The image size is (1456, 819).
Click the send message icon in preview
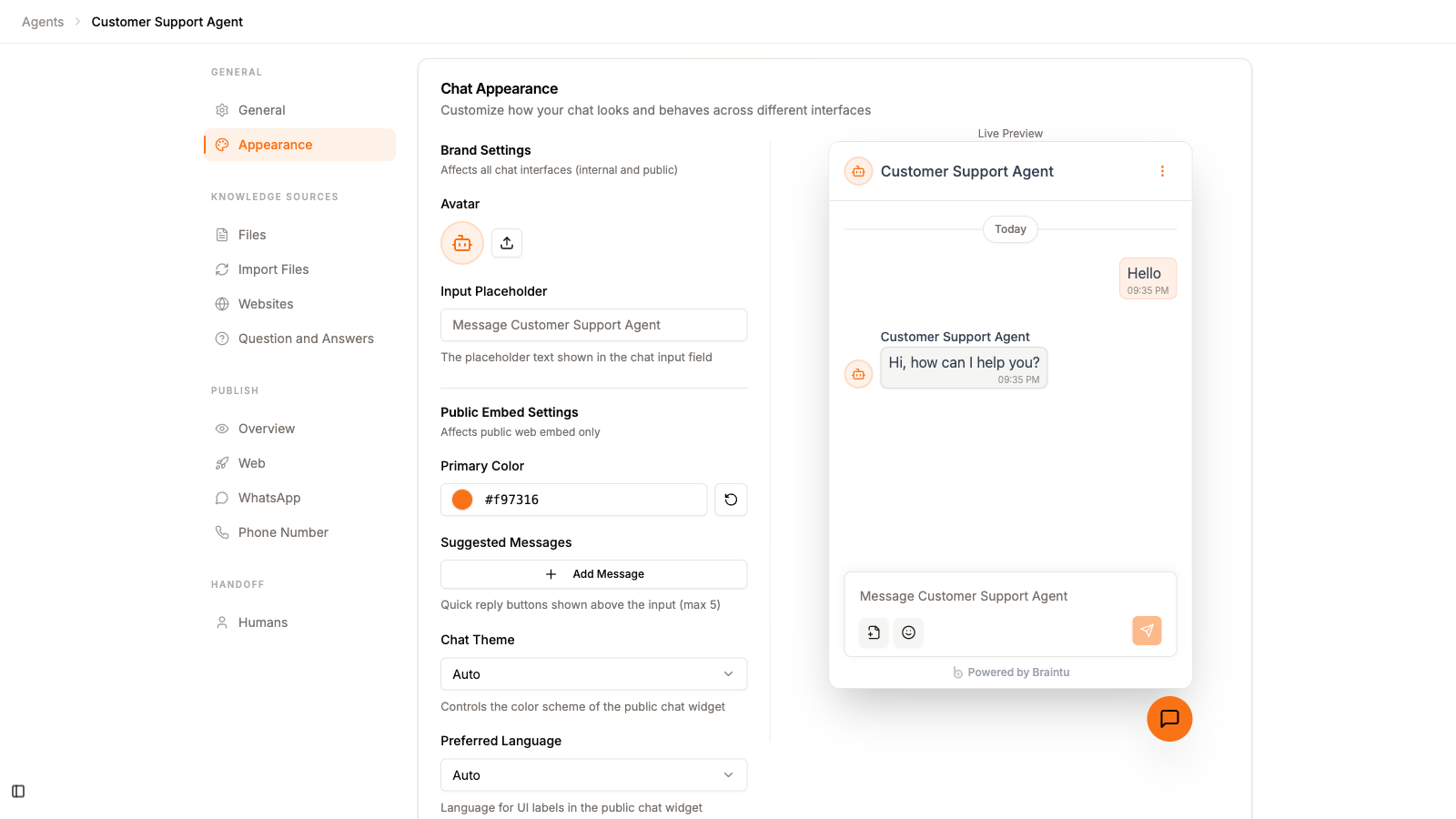pyautogui.click(x=1147, y=631)
